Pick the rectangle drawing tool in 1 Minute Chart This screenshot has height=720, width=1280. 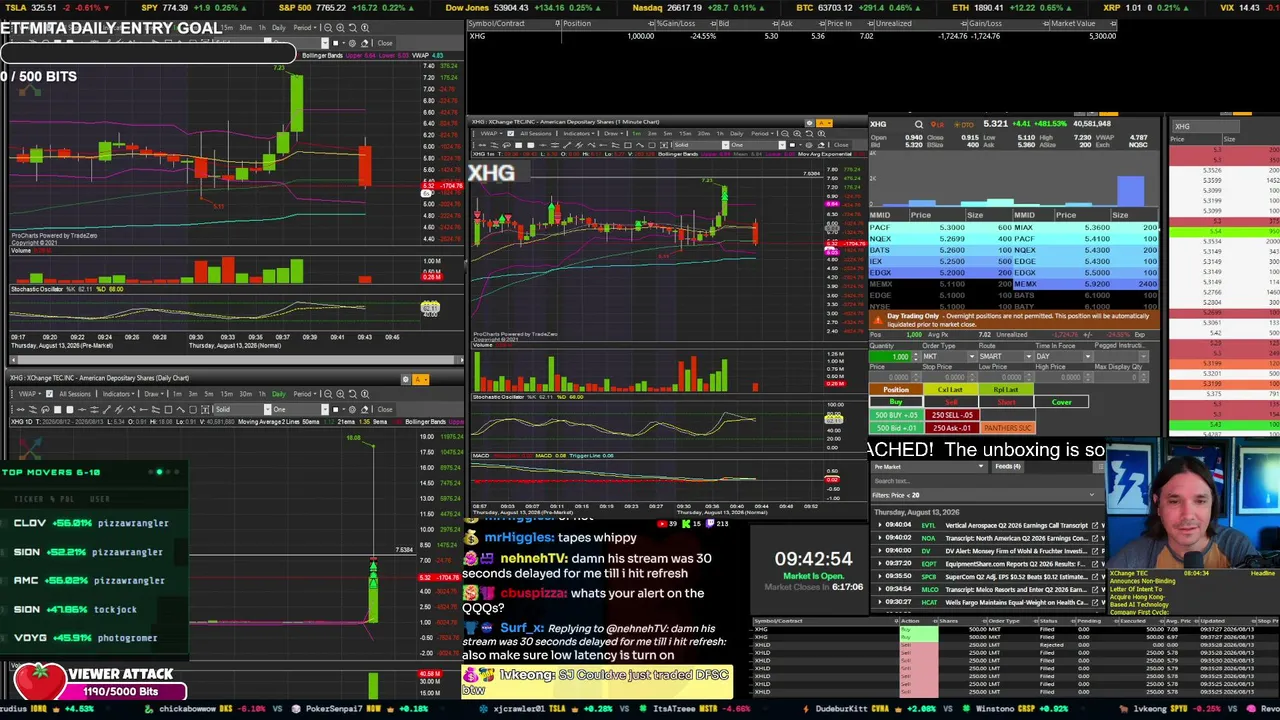point(628,145)
